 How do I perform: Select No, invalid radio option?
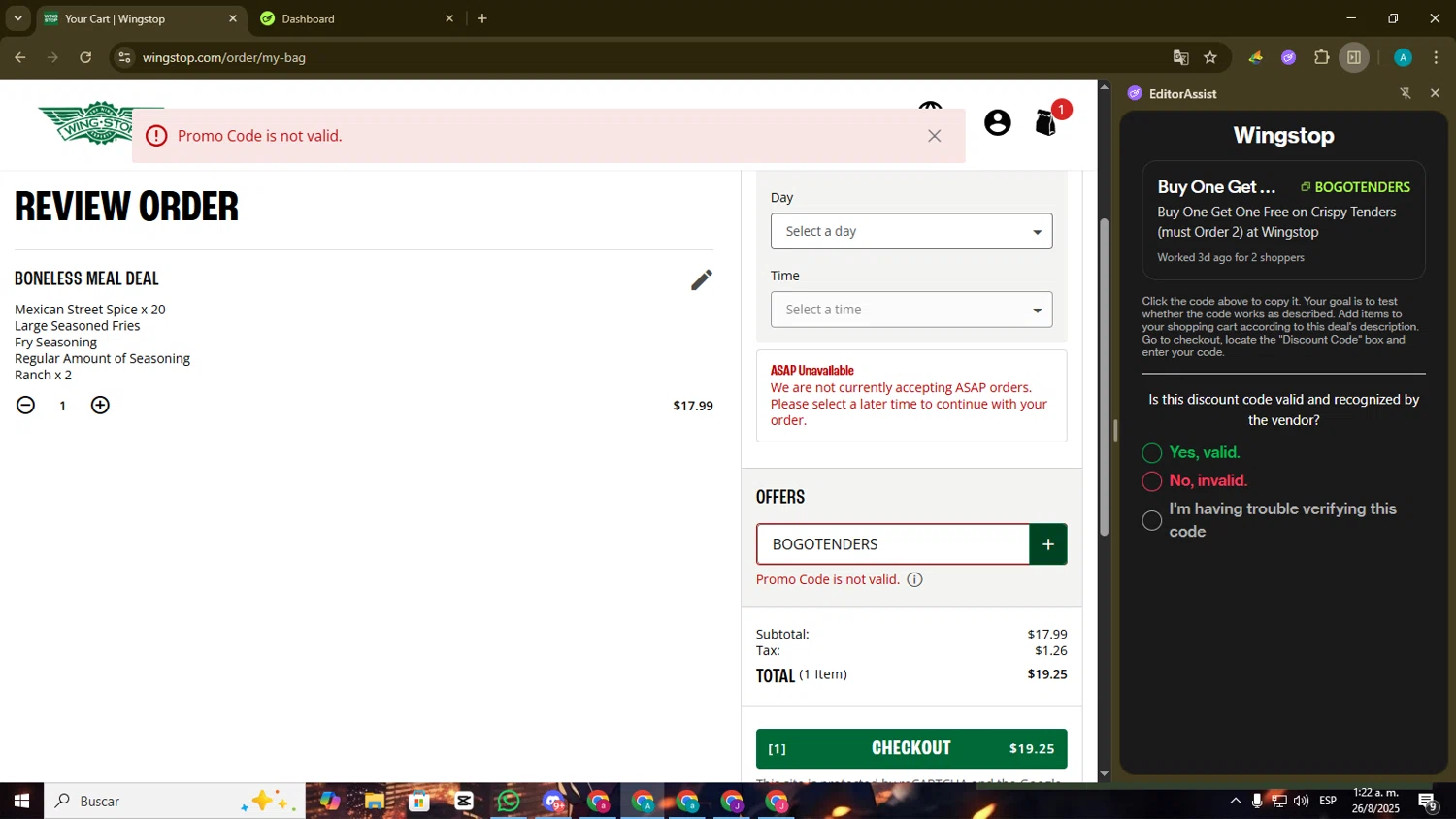click(x=1152, y=481)
